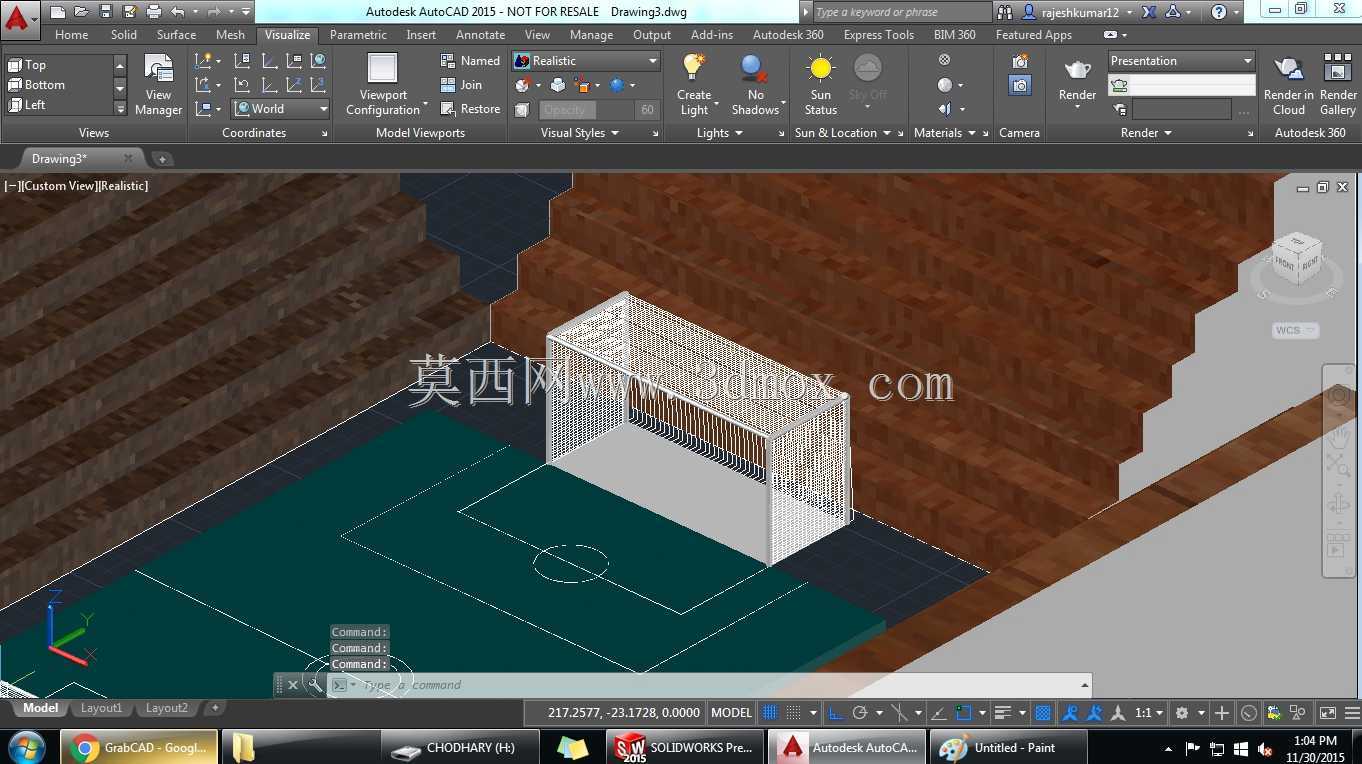Open the World coordinate system dropdown

(x=281, y=109)
